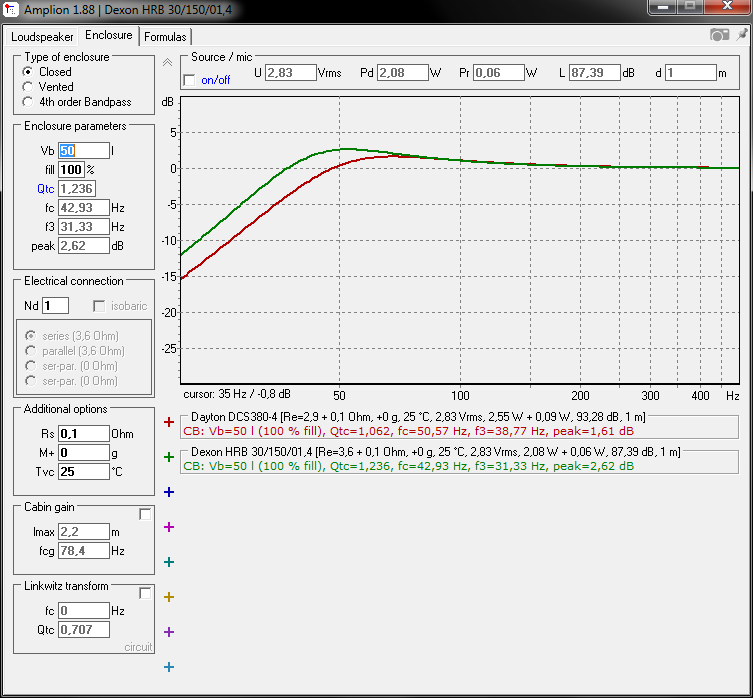Click the M+ added mass field
Image resolution: width=753 pixels, height=698 pixels.
coord(84,453)
